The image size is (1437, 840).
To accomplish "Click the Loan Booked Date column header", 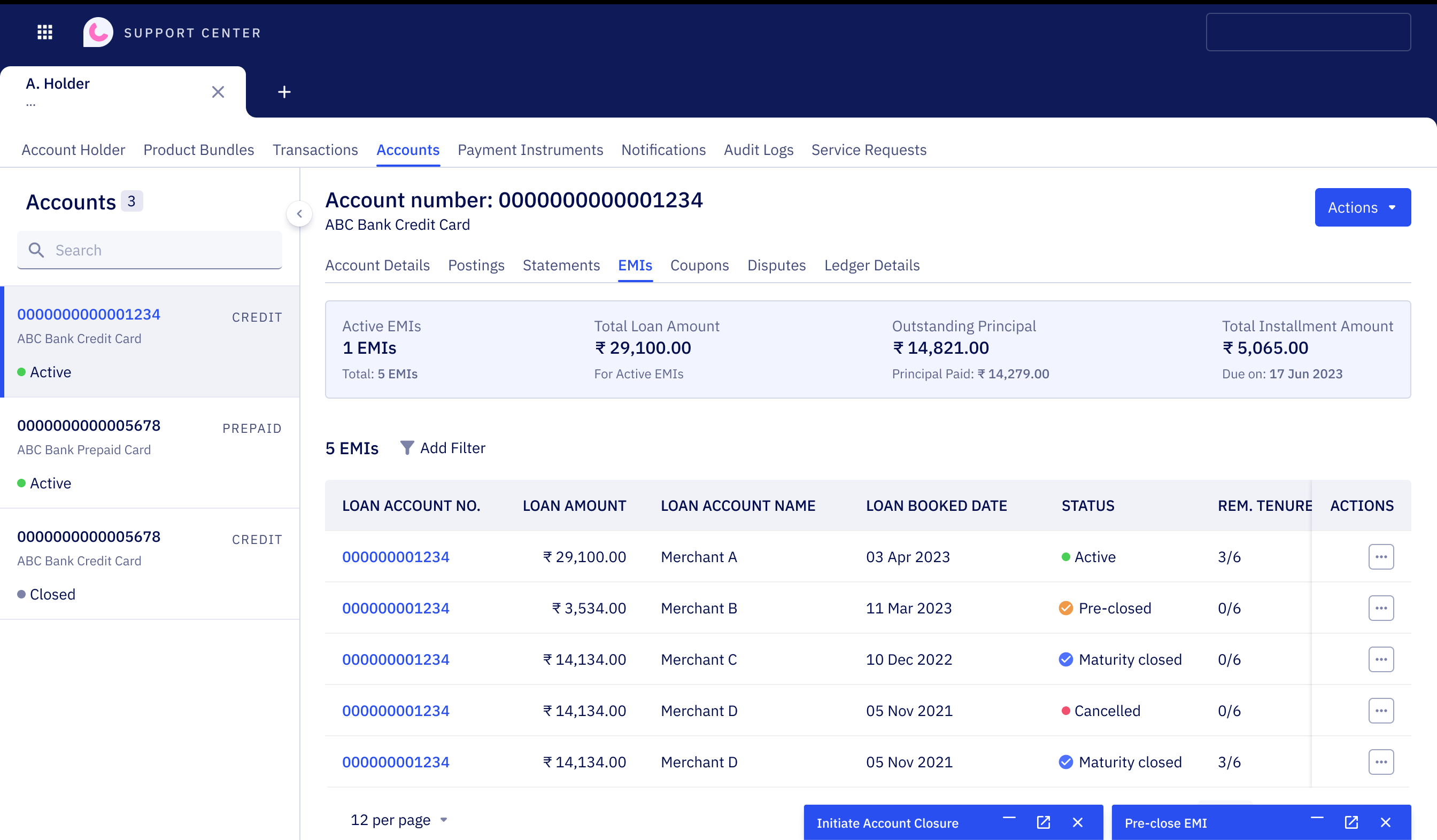I will 936,505.
